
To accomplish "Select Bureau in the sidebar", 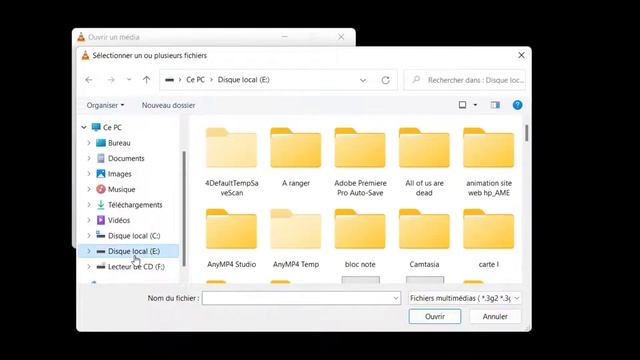I will point(119,143).
